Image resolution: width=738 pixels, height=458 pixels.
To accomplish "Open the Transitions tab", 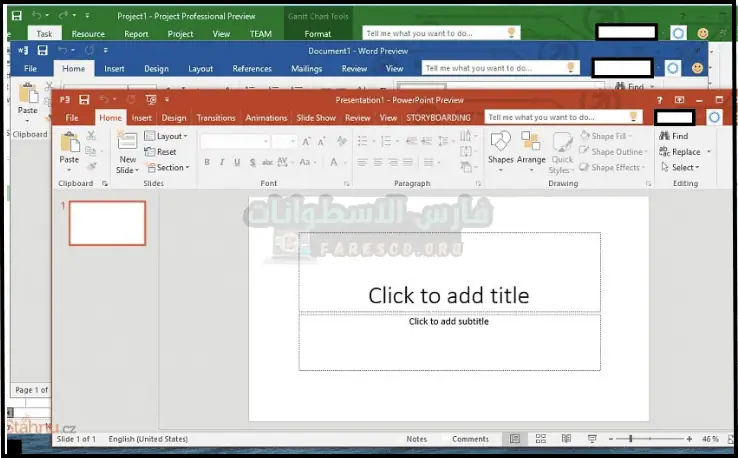I will coord(216,118).
